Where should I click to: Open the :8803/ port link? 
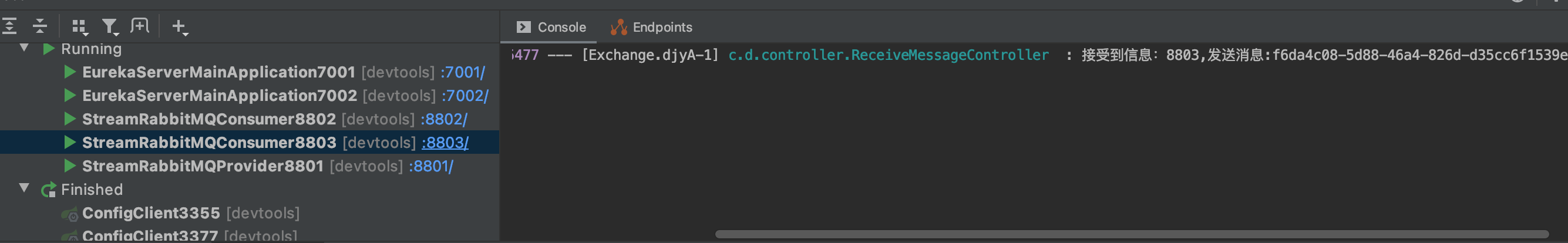coord(445,143)
